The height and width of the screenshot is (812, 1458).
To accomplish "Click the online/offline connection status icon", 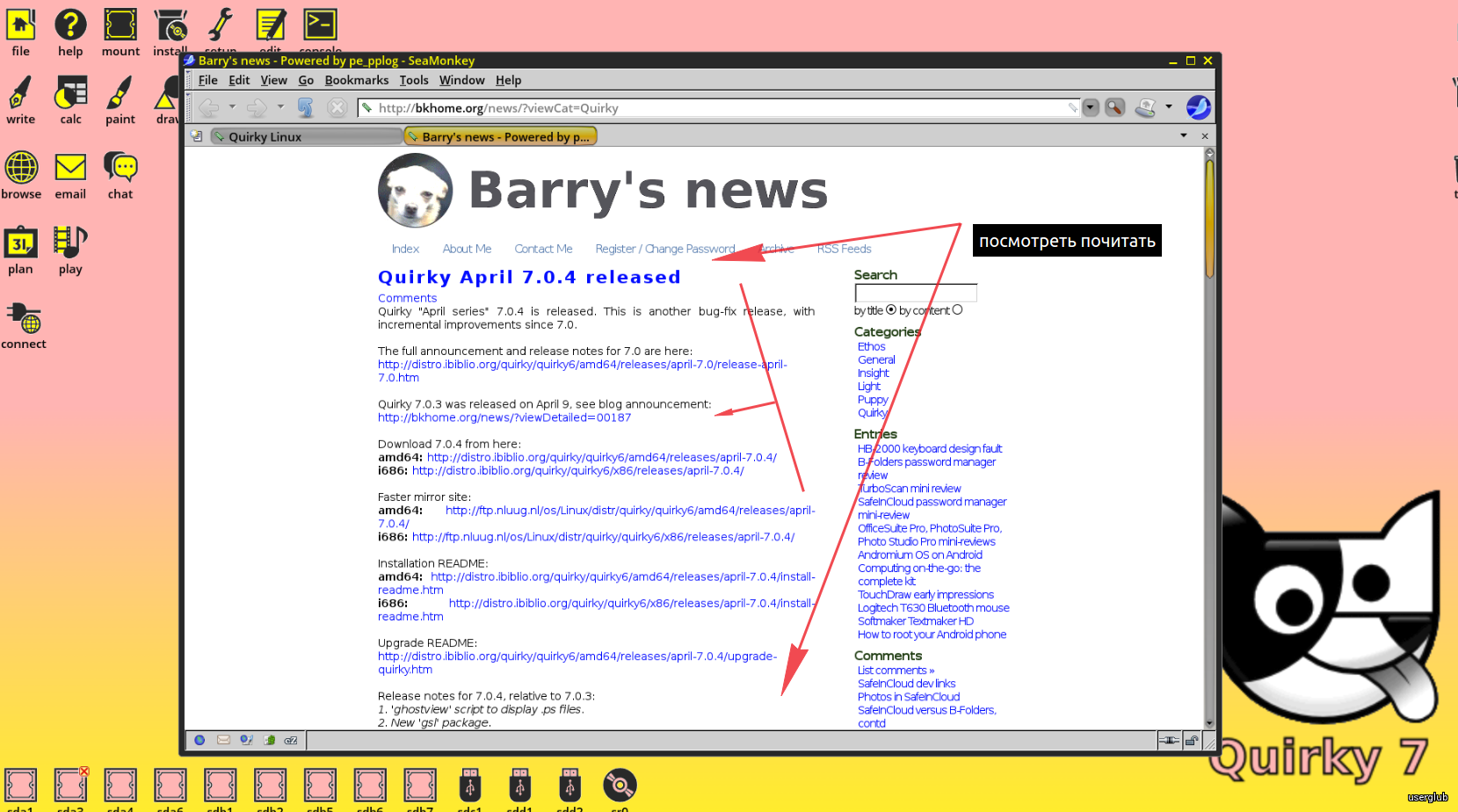I will 1169,740.
